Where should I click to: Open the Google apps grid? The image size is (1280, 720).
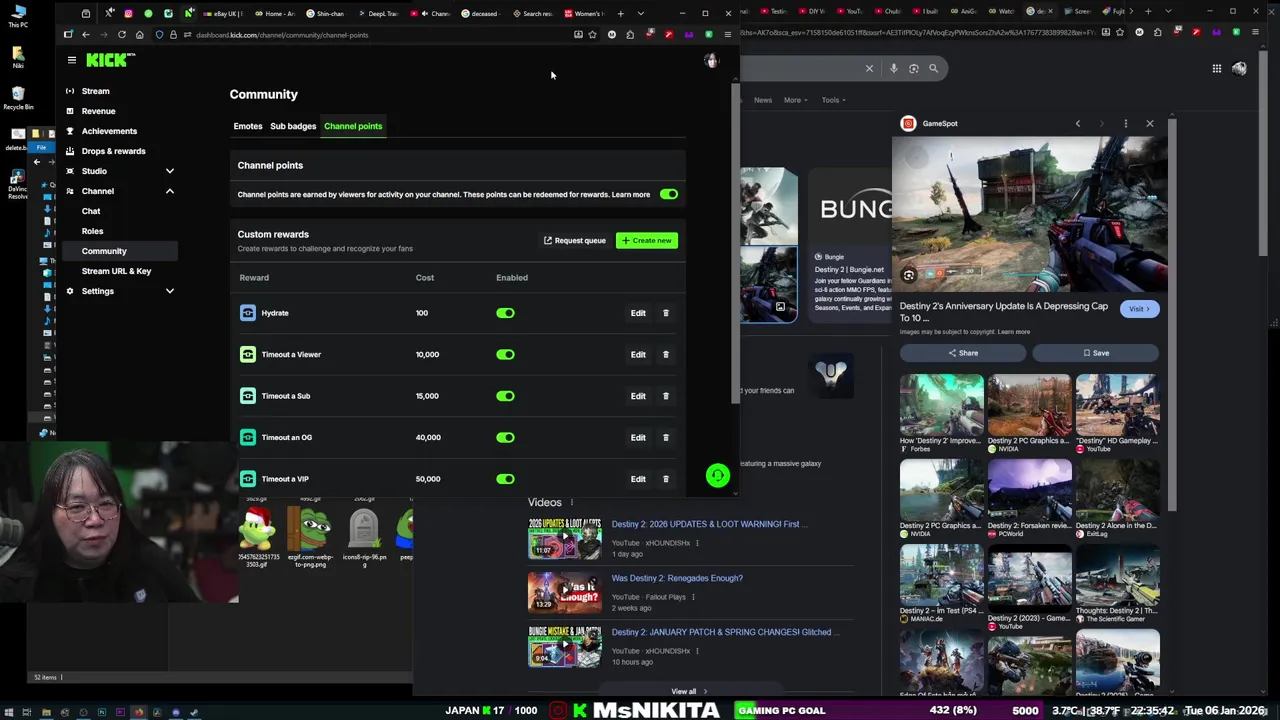pyautogui.click(x=1216, y=68)
